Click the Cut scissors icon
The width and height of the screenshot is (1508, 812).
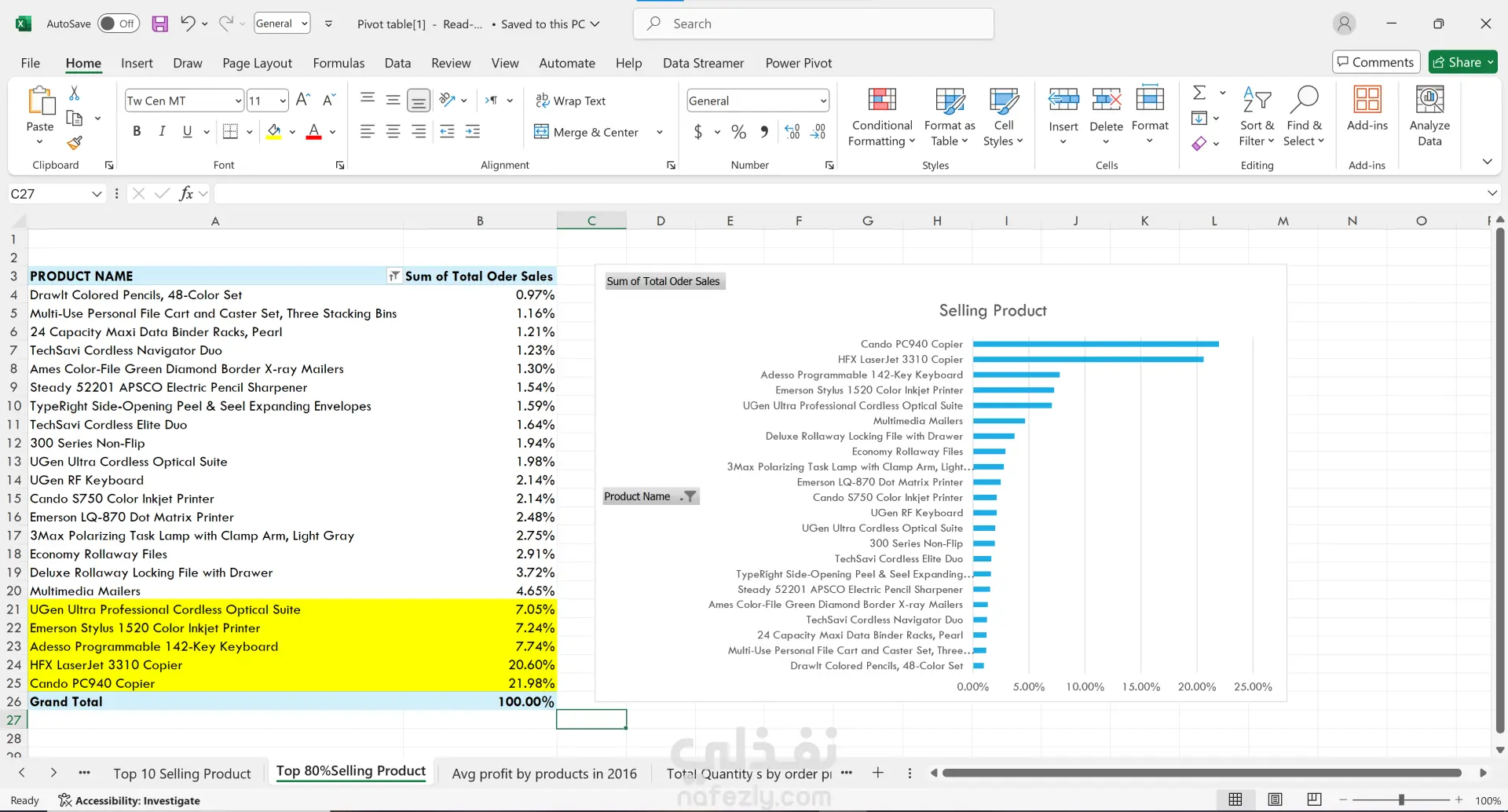coord(75,93)
